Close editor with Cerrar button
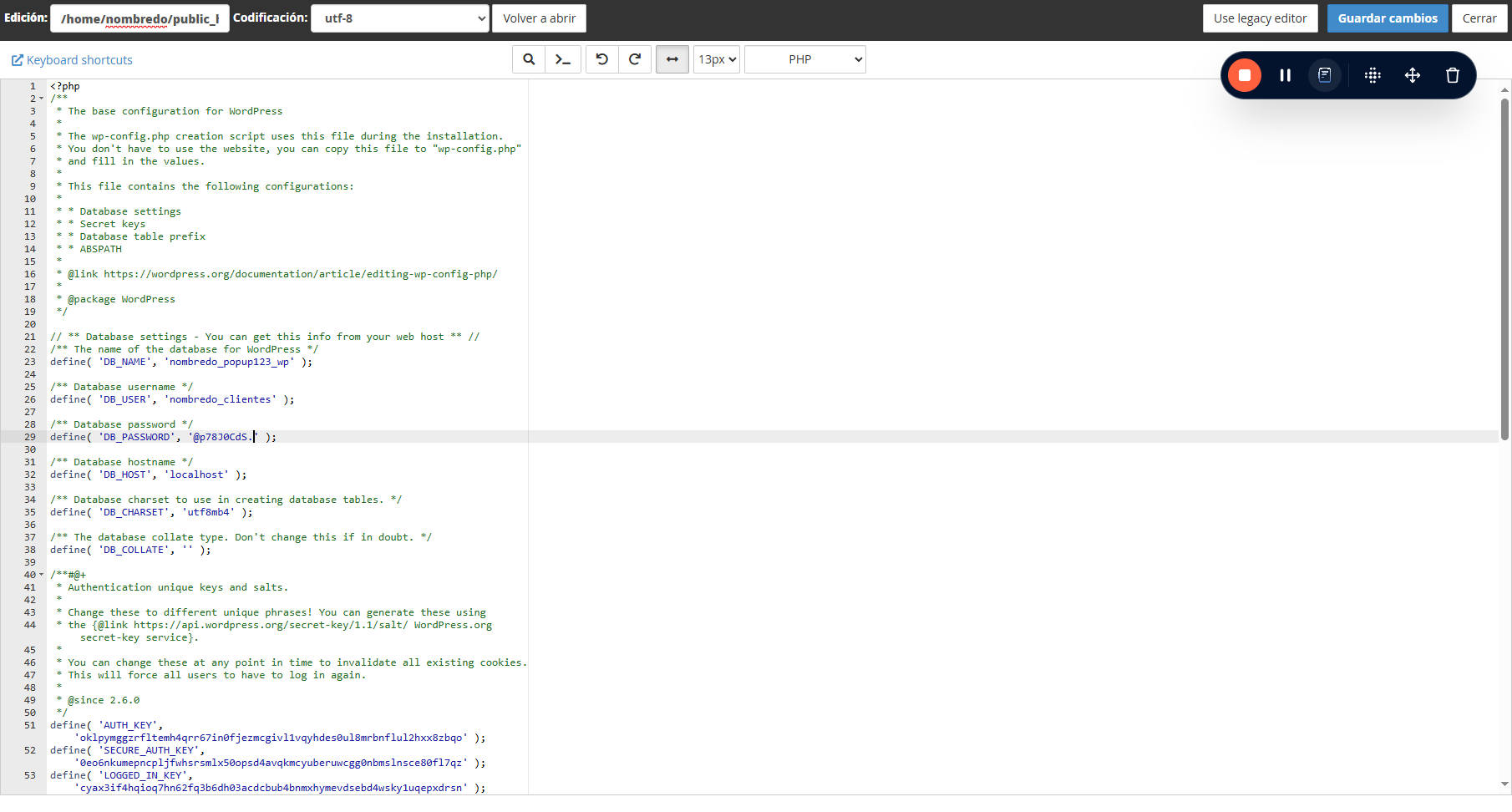1512x812 pixels. point(1479,18)
